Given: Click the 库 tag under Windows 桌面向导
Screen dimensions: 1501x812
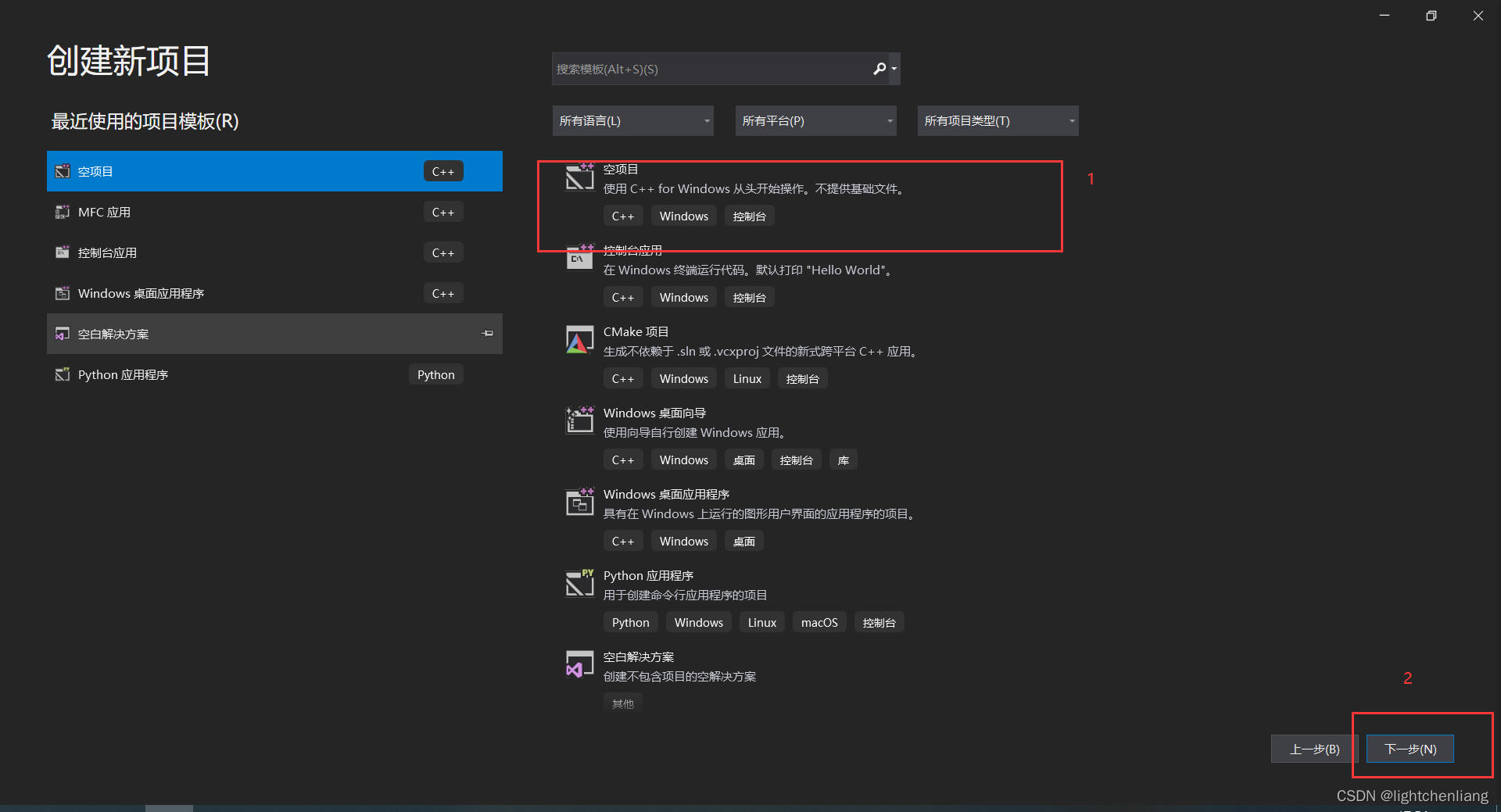Looking at the screenshot, I should click(844, 460).
